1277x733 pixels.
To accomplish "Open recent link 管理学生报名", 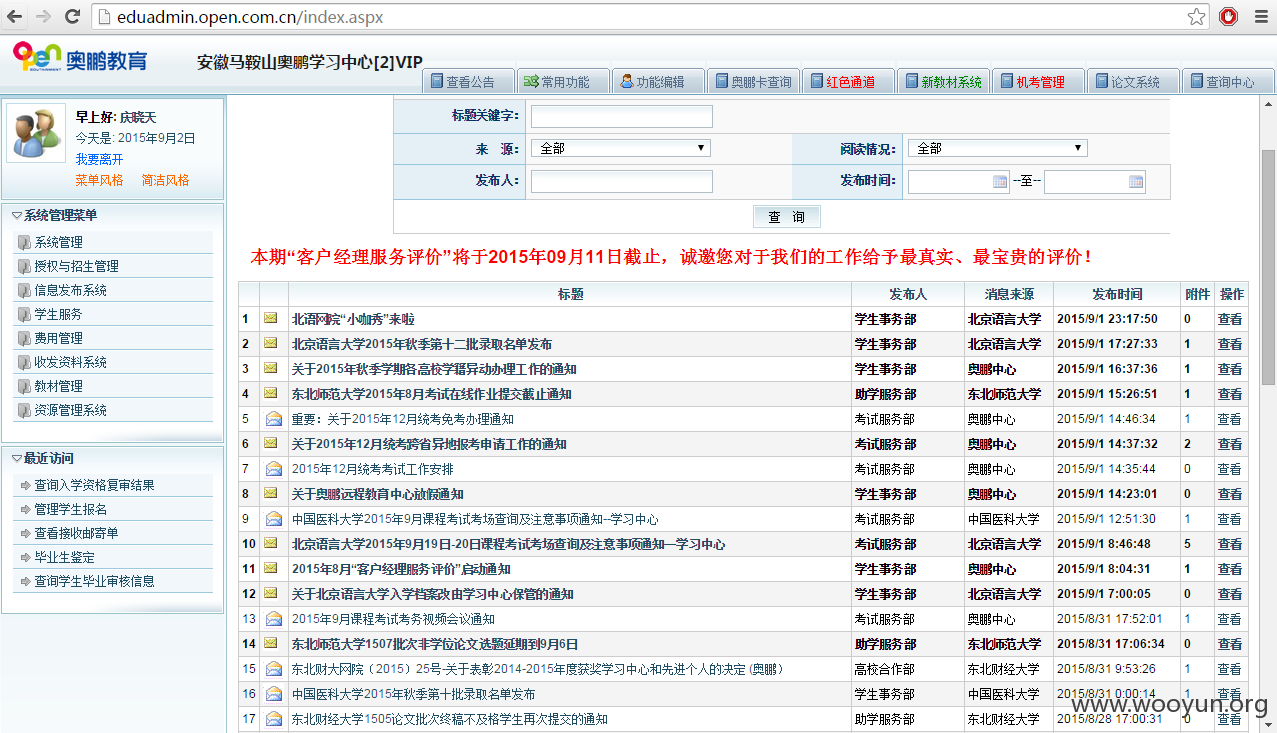I will (x=70, y=509).
